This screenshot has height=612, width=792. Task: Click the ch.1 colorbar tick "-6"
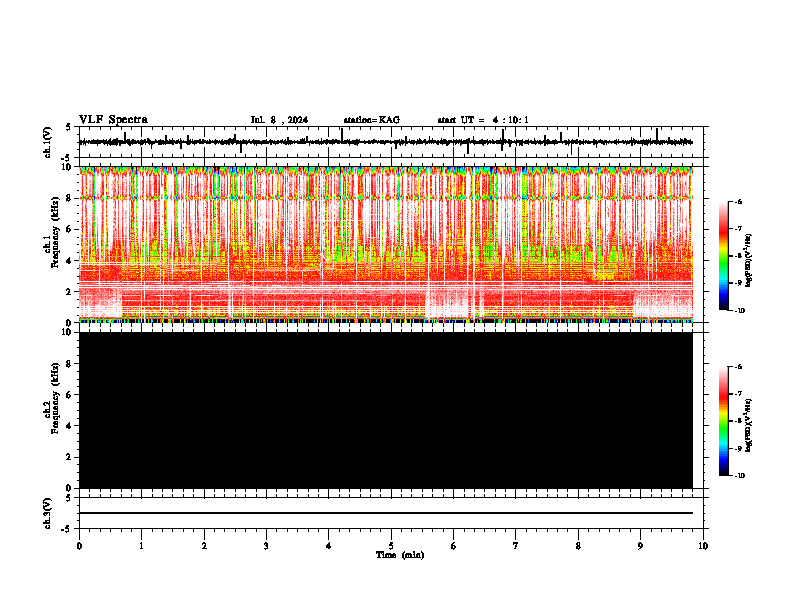coord(738,201)
